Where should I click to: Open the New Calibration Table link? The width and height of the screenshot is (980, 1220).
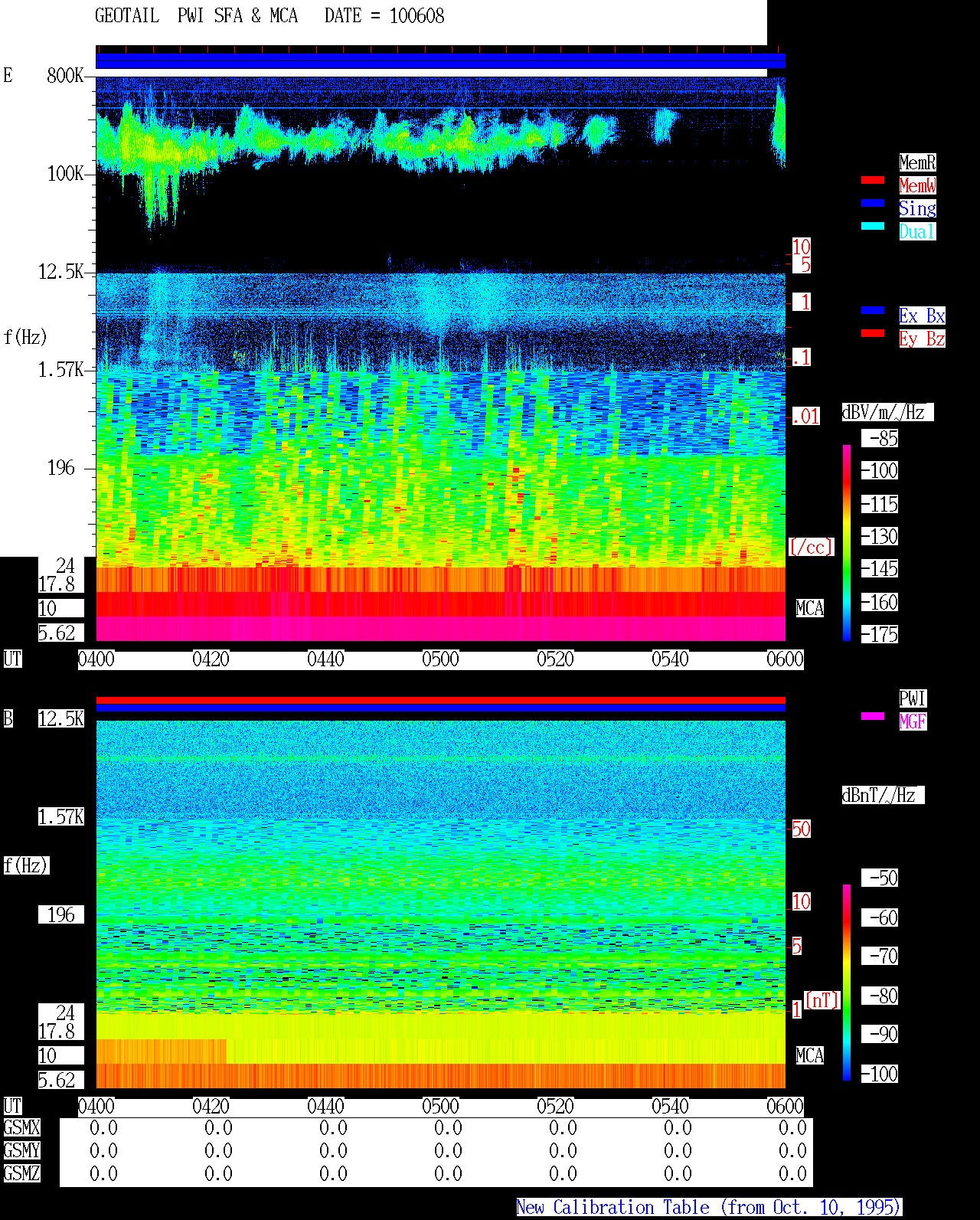pyautogui.click(x=709, y=1207)
